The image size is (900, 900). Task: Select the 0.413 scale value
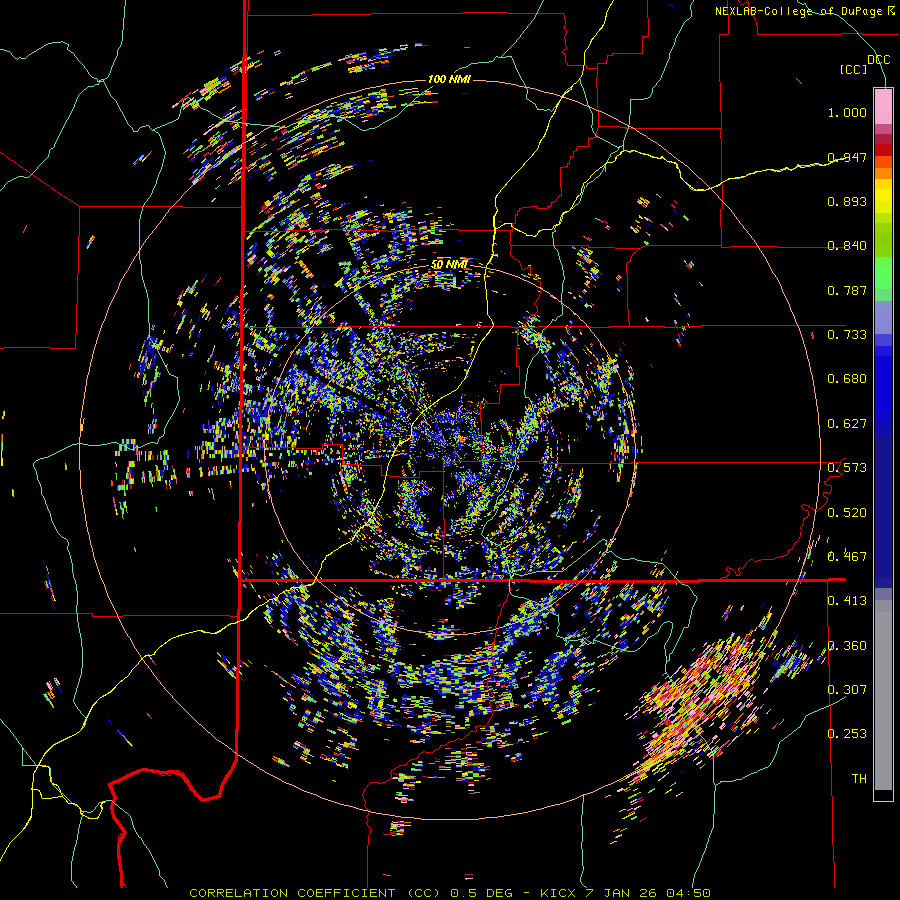click(x=847, y=601)
